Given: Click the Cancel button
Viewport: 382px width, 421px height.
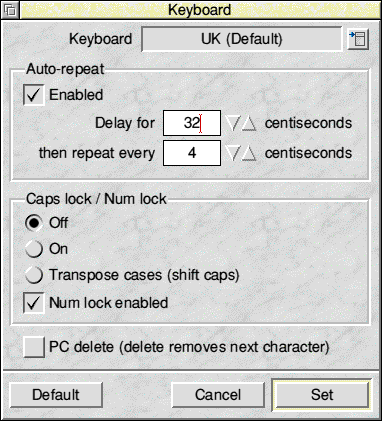Looking at the screenshot, I should pos(218,395).
